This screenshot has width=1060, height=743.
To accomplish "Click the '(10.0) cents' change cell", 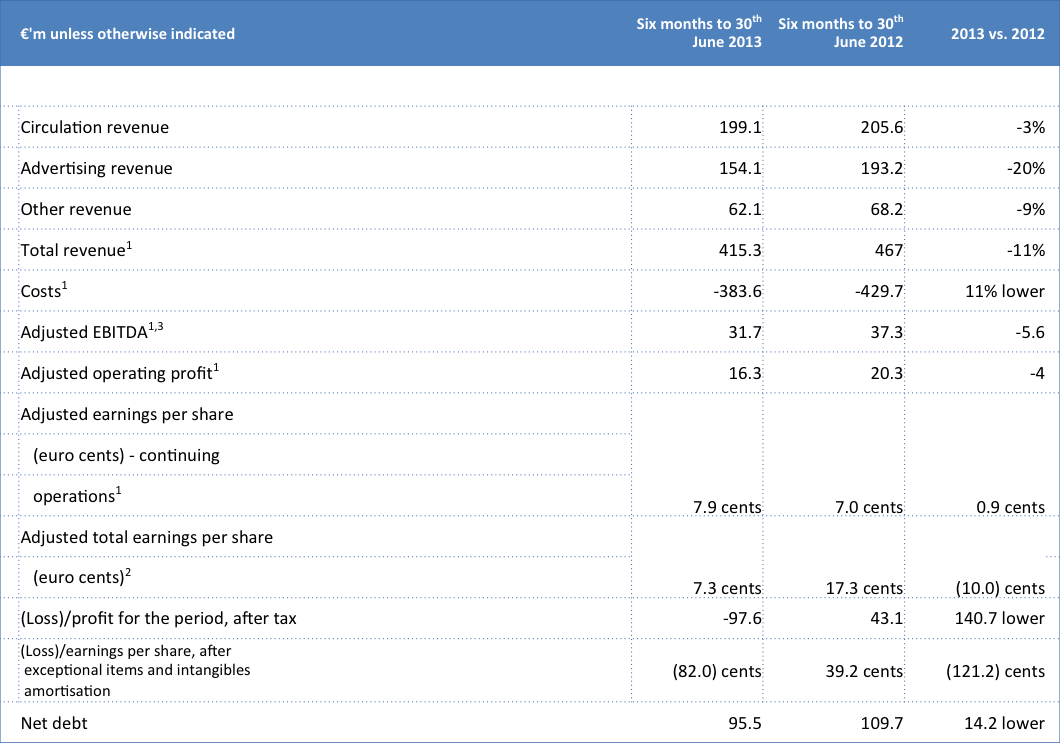I will pos(995,588).
